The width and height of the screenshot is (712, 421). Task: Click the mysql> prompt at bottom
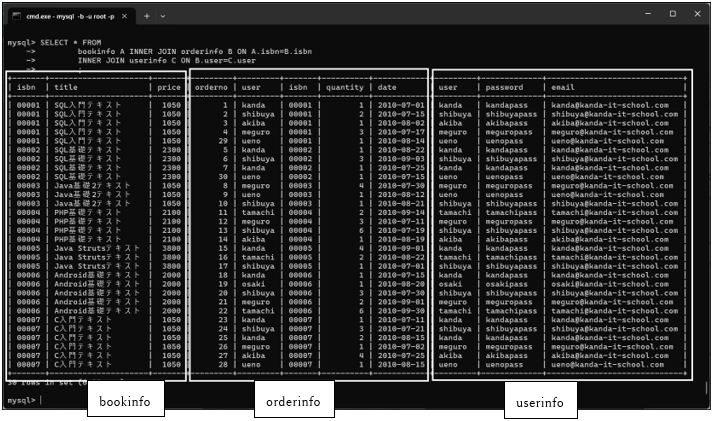tap(21, 400)
